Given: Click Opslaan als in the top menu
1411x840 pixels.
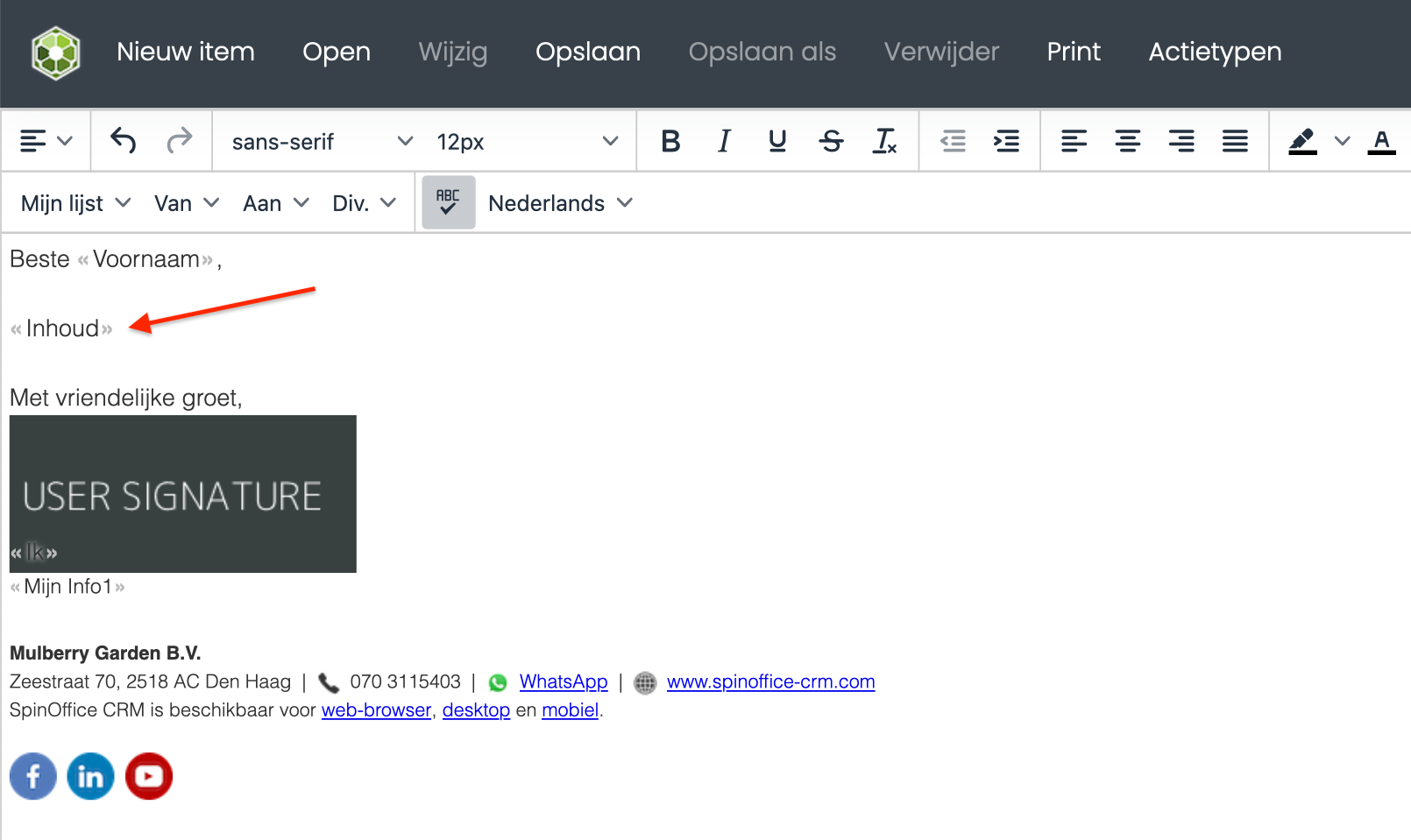Looking at the screenshot, I should pos(762,52).
